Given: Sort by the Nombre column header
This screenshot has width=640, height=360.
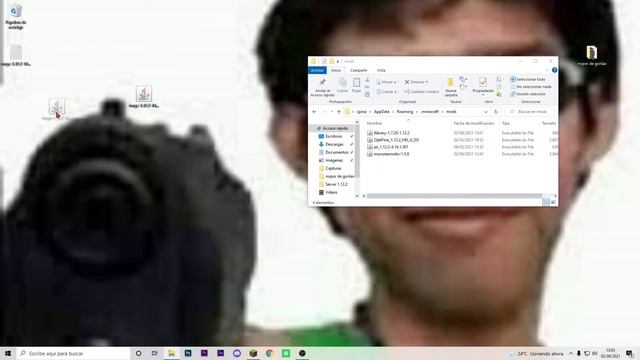Looking at the screenshot, I should 374,123.
